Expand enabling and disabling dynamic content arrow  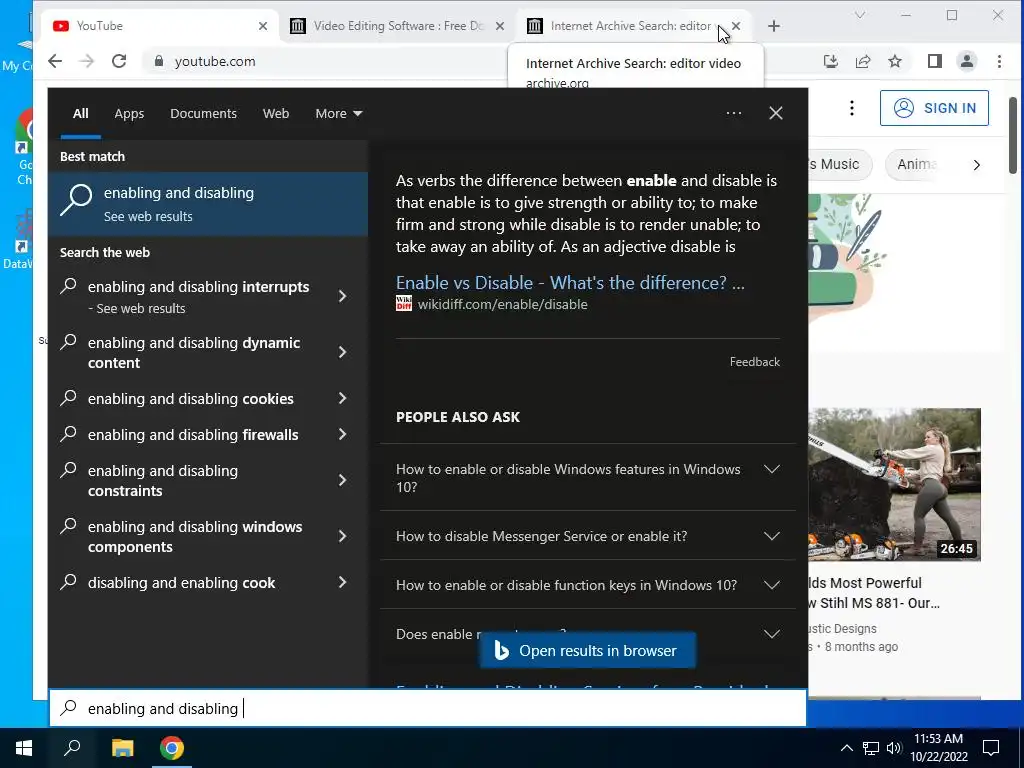342,353
